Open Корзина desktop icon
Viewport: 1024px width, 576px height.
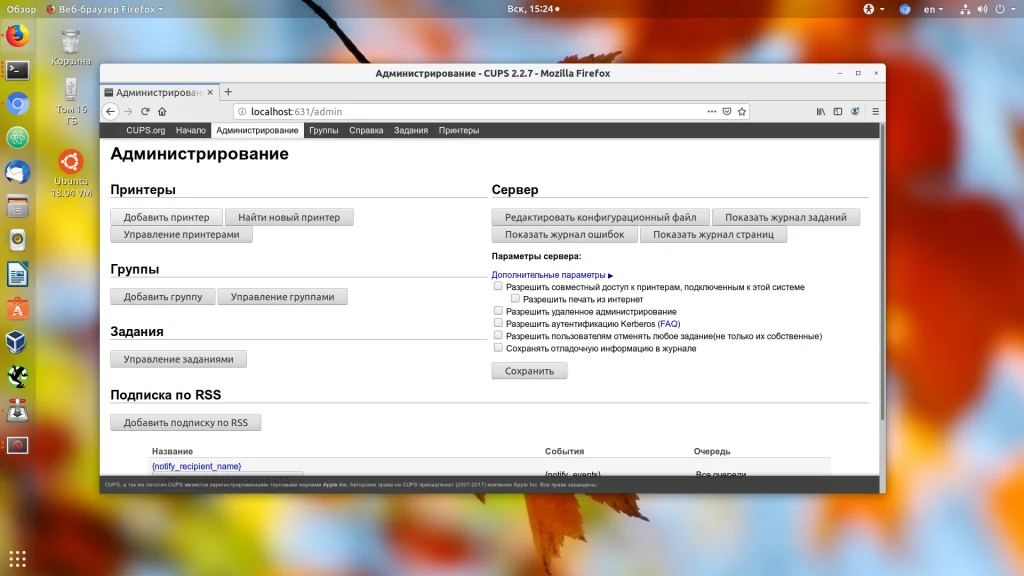pyautogui.click(x=71, y=48)
